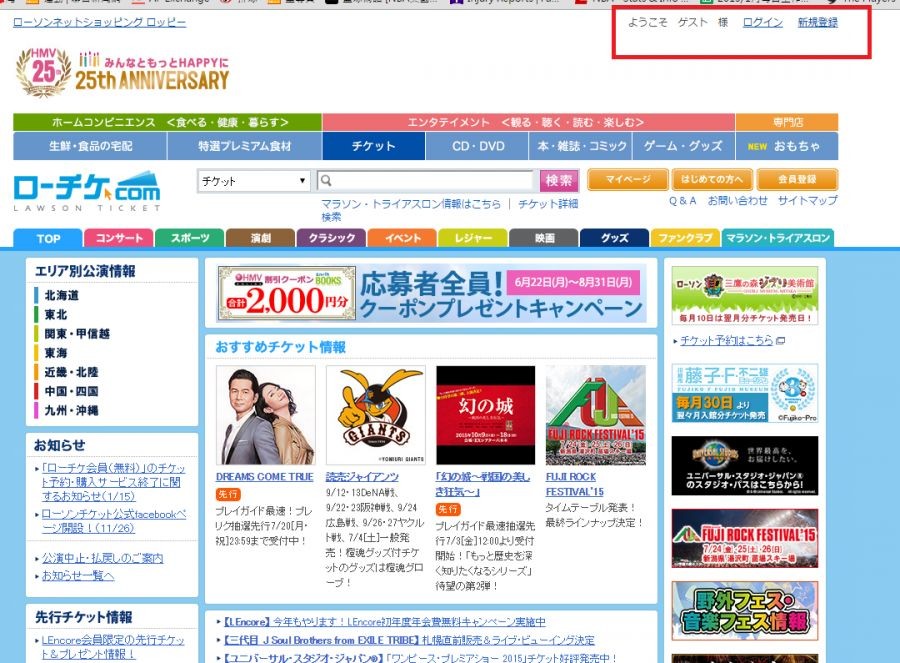The image size is (900, 663).
Task: Select the 本・雑誌・コミック menu item
Action: pyautogui.click(x=581, y=146)
